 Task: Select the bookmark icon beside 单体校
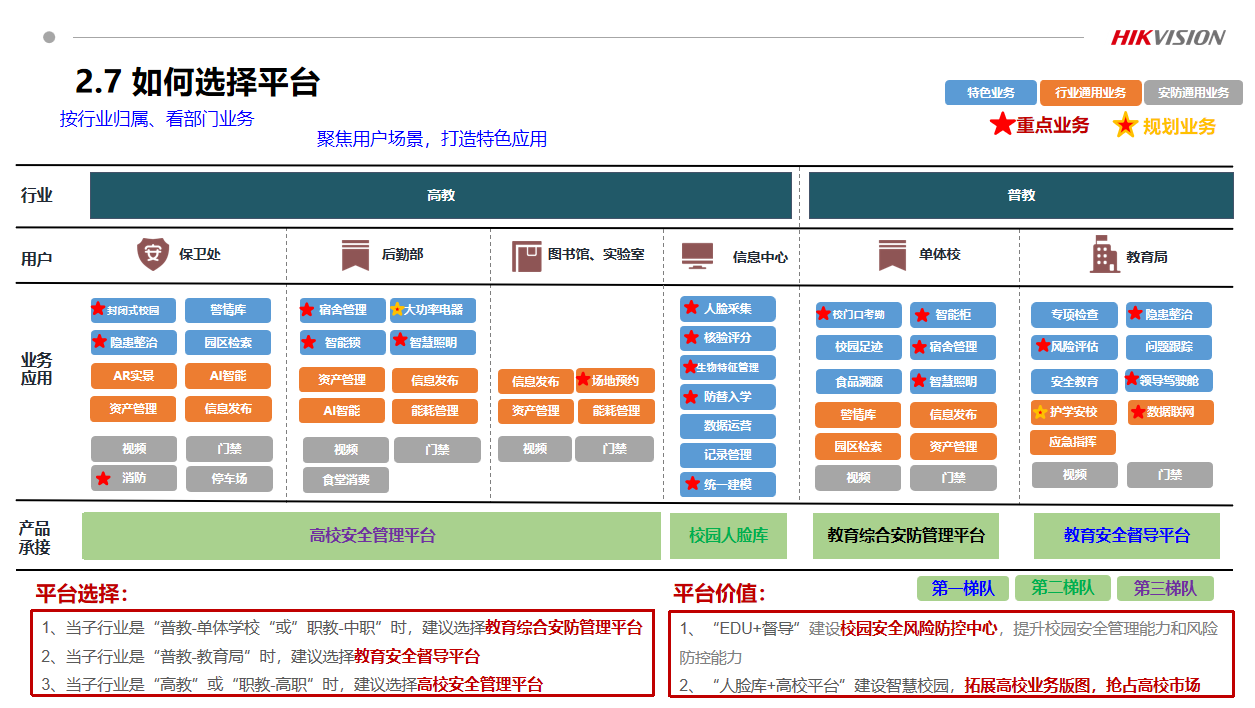[893, 255]
